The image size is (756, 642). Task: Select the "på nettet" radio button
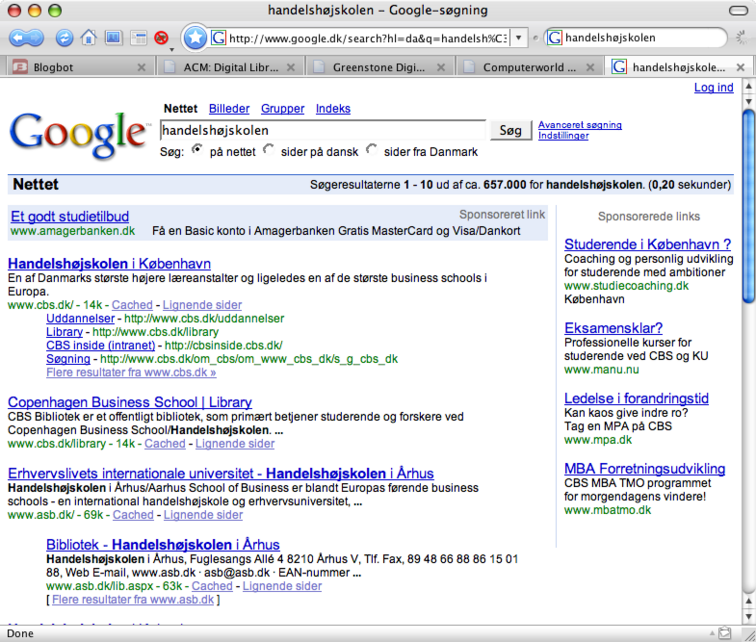point(197,150)
